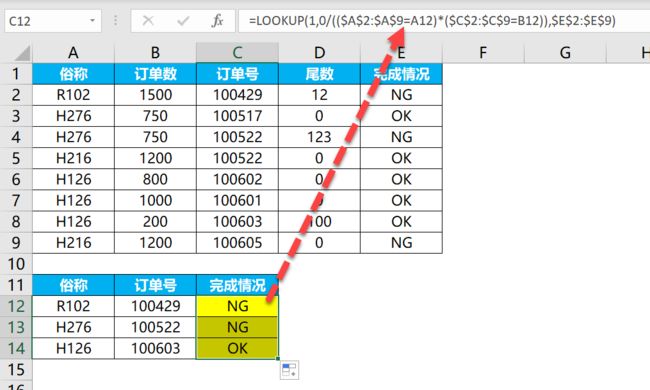Select row 13 header
Viewport: 650px width, 390px height.
point(16,327)
